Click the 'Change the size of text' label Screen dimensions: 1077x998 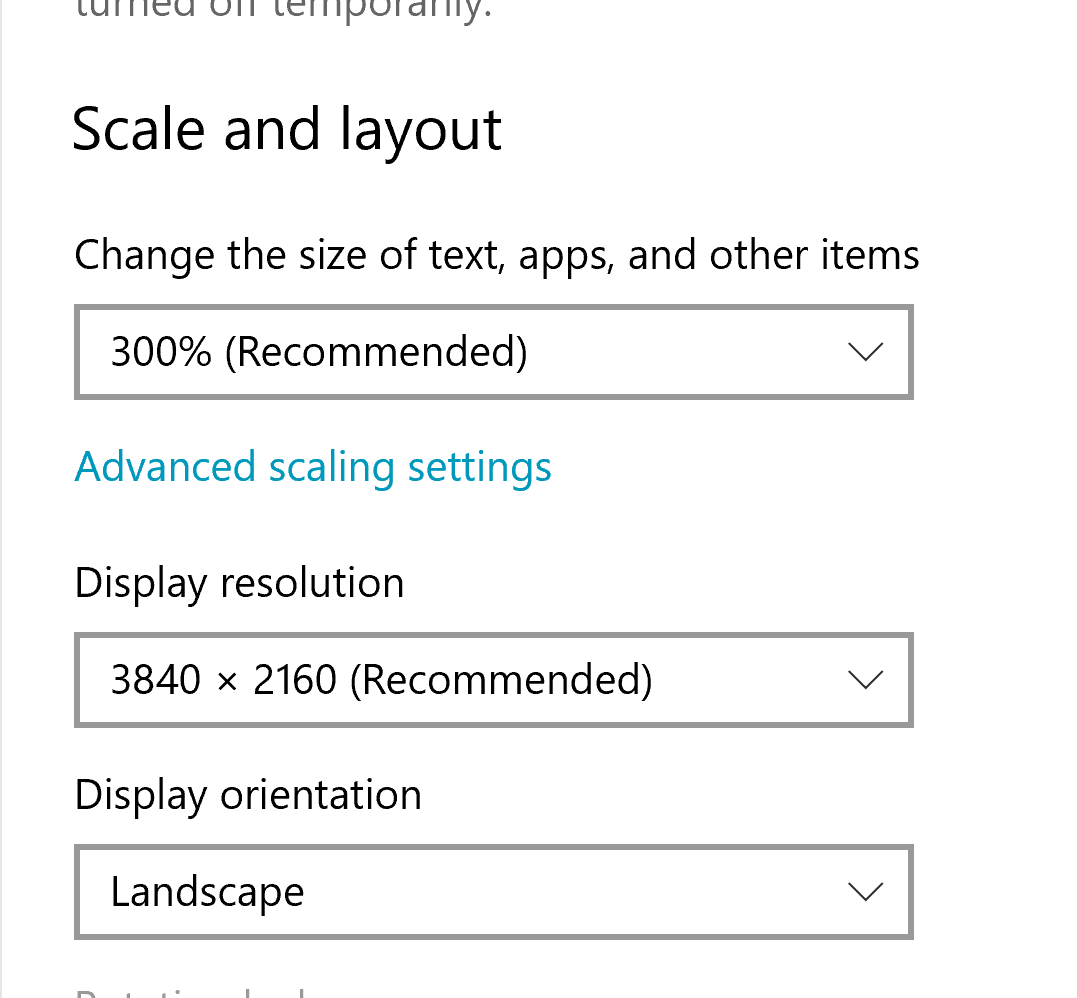pos(497,256)
